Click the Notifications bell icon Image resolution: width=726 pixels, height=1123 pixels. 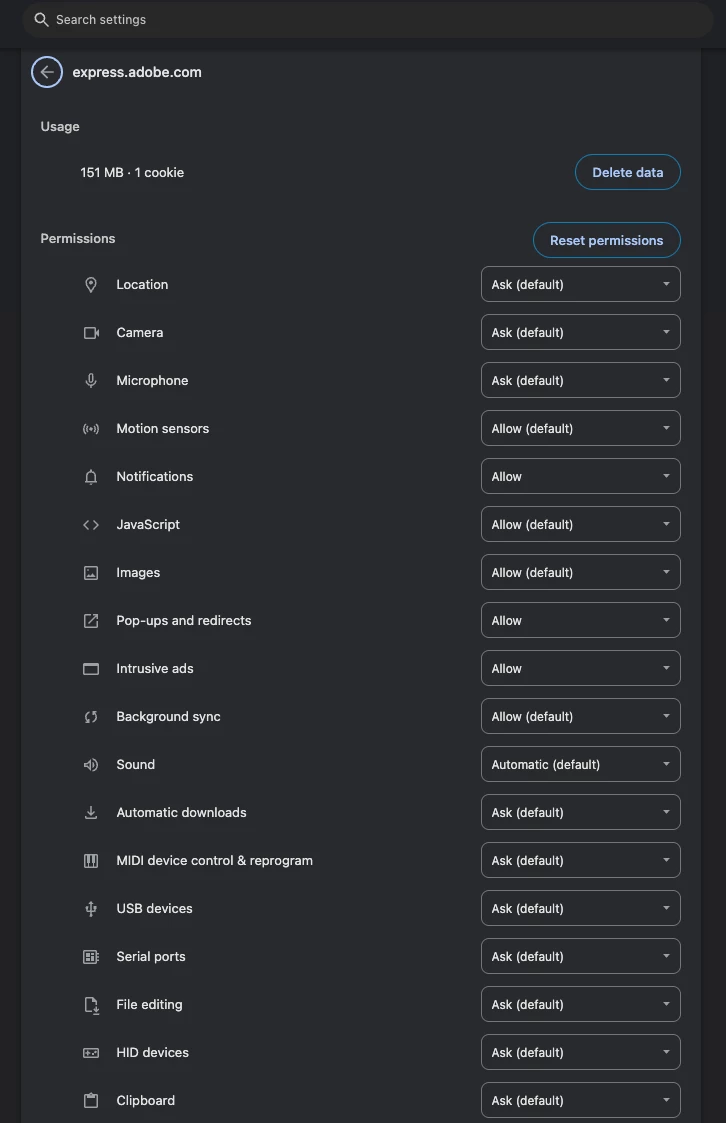pyautogui.click(x=91, y=477)
